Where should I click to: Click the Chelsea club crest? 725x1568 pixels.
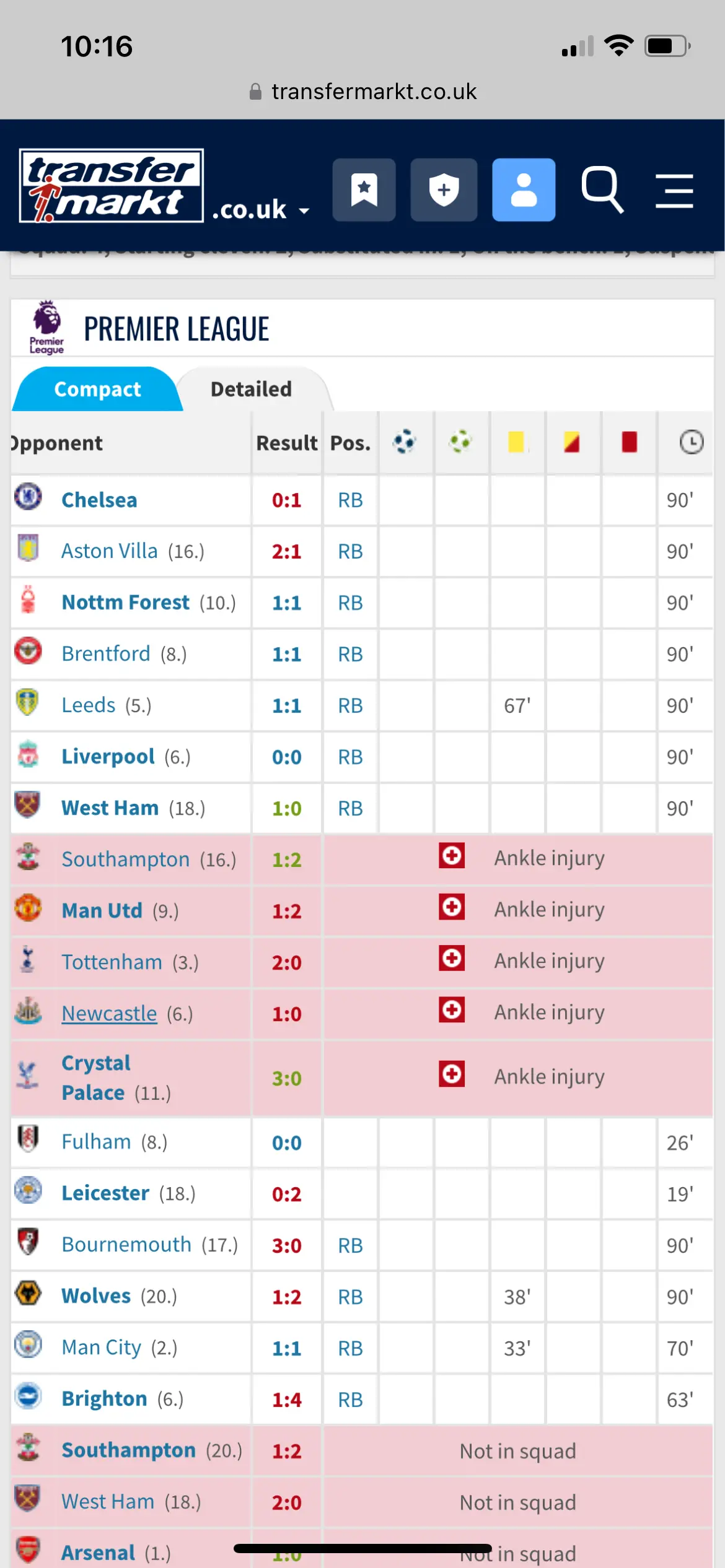(x=28, y=497)
